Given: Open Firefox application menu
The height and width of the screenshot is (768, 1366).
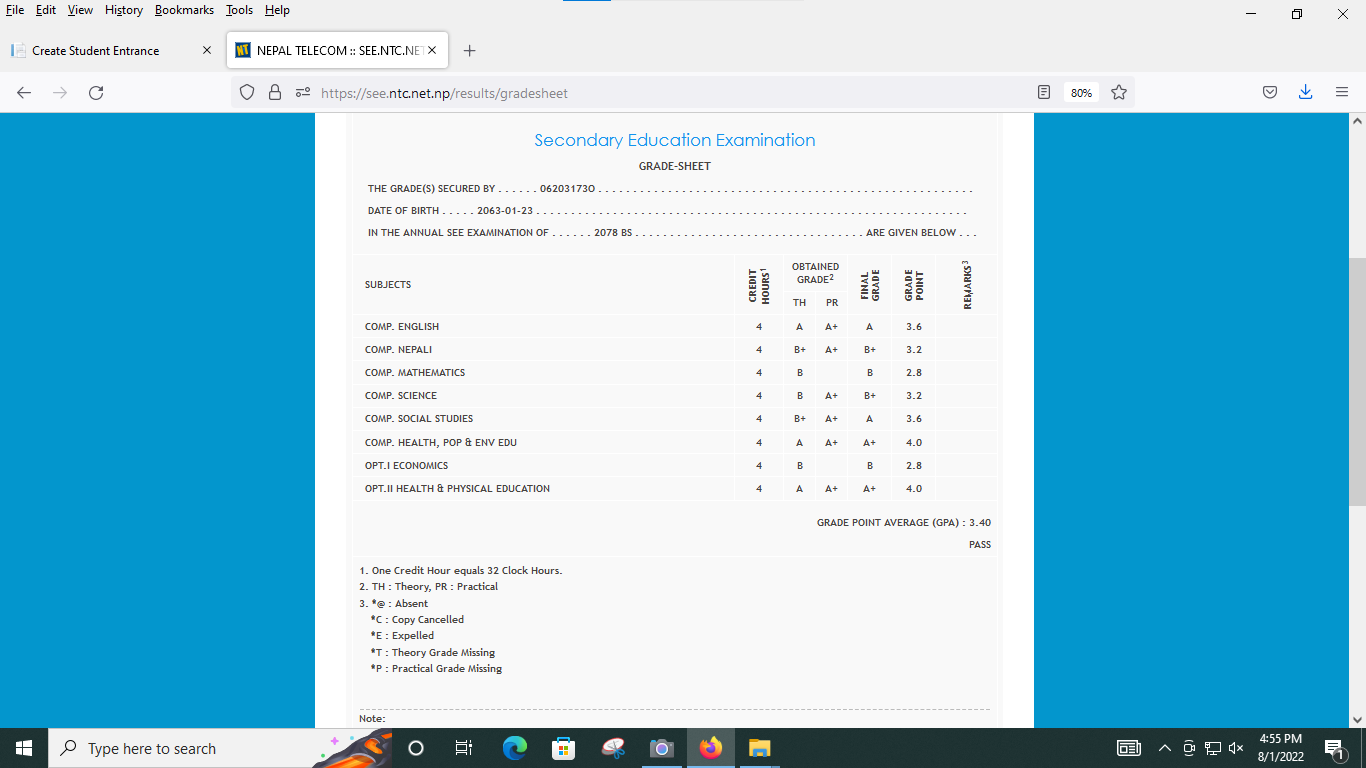Looking at the screenshot, I should tap(1342, 93).
